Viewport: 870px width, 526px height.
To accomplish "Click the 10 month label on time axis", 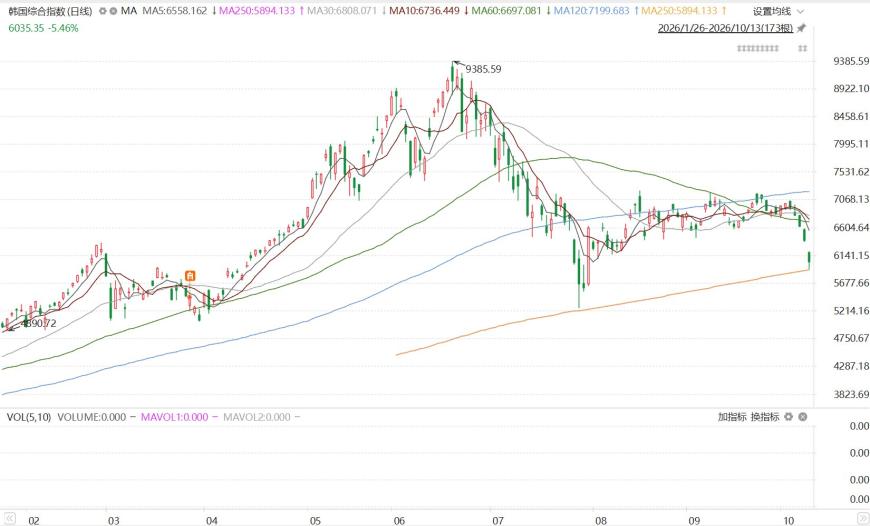I will point(788,520).
